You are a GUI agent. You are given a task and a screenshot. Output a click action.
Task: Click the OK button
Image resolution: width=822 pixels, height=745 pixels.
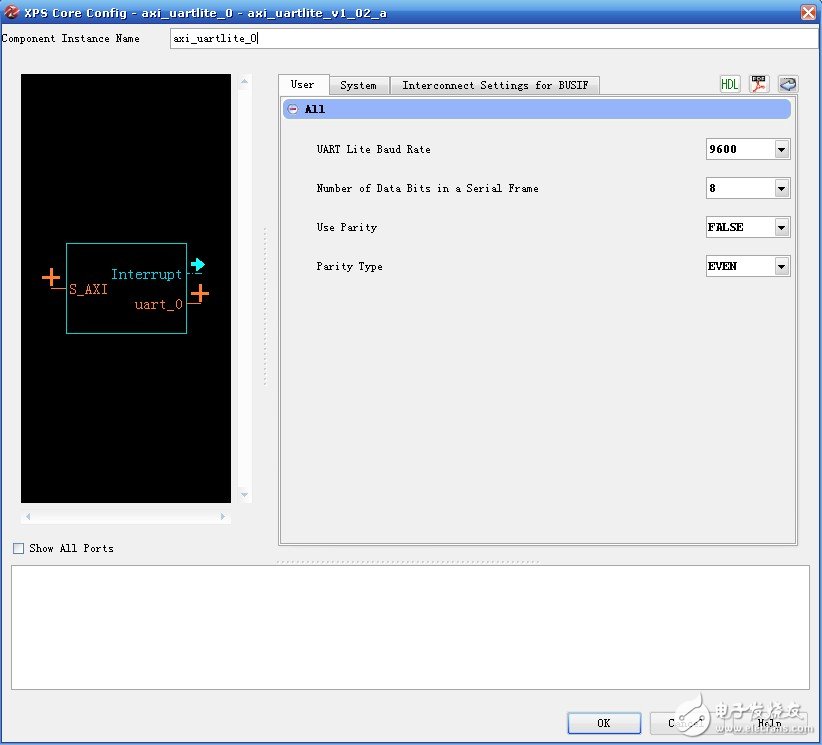click(604, 723)
